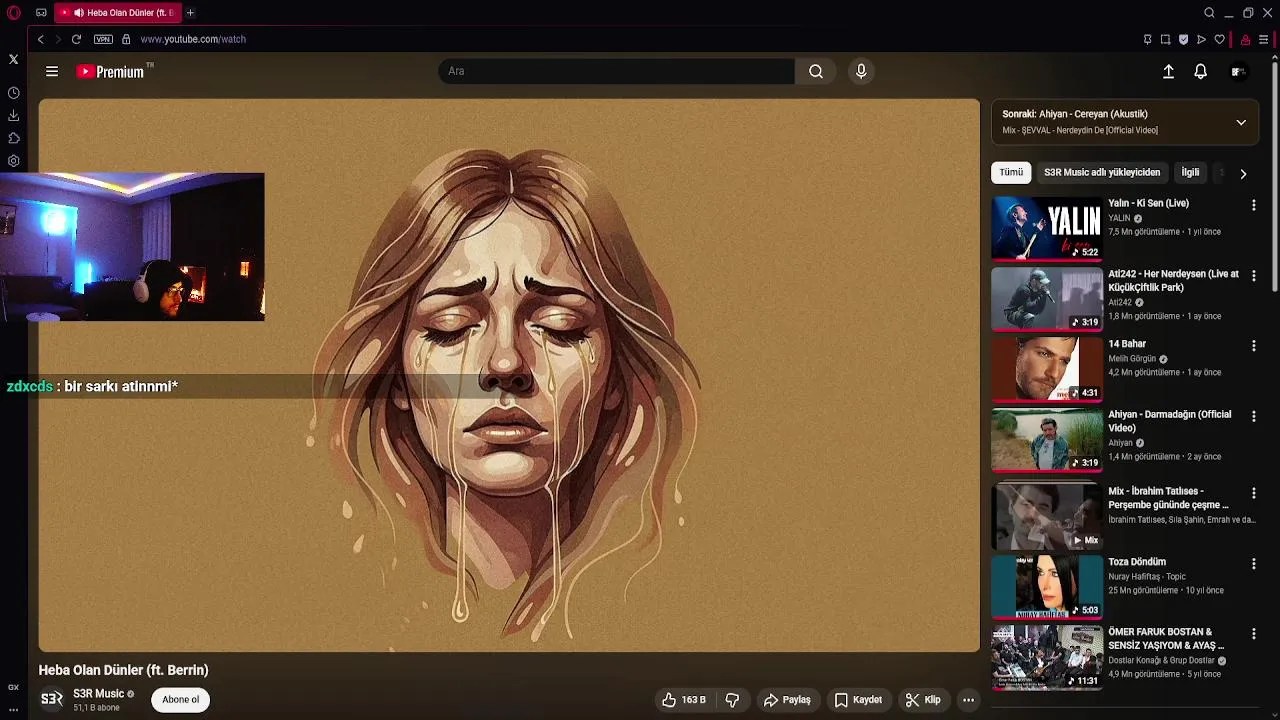Subscribe with Abone ol button
This screenshot has width=1280, height=720.
(181, 700)
